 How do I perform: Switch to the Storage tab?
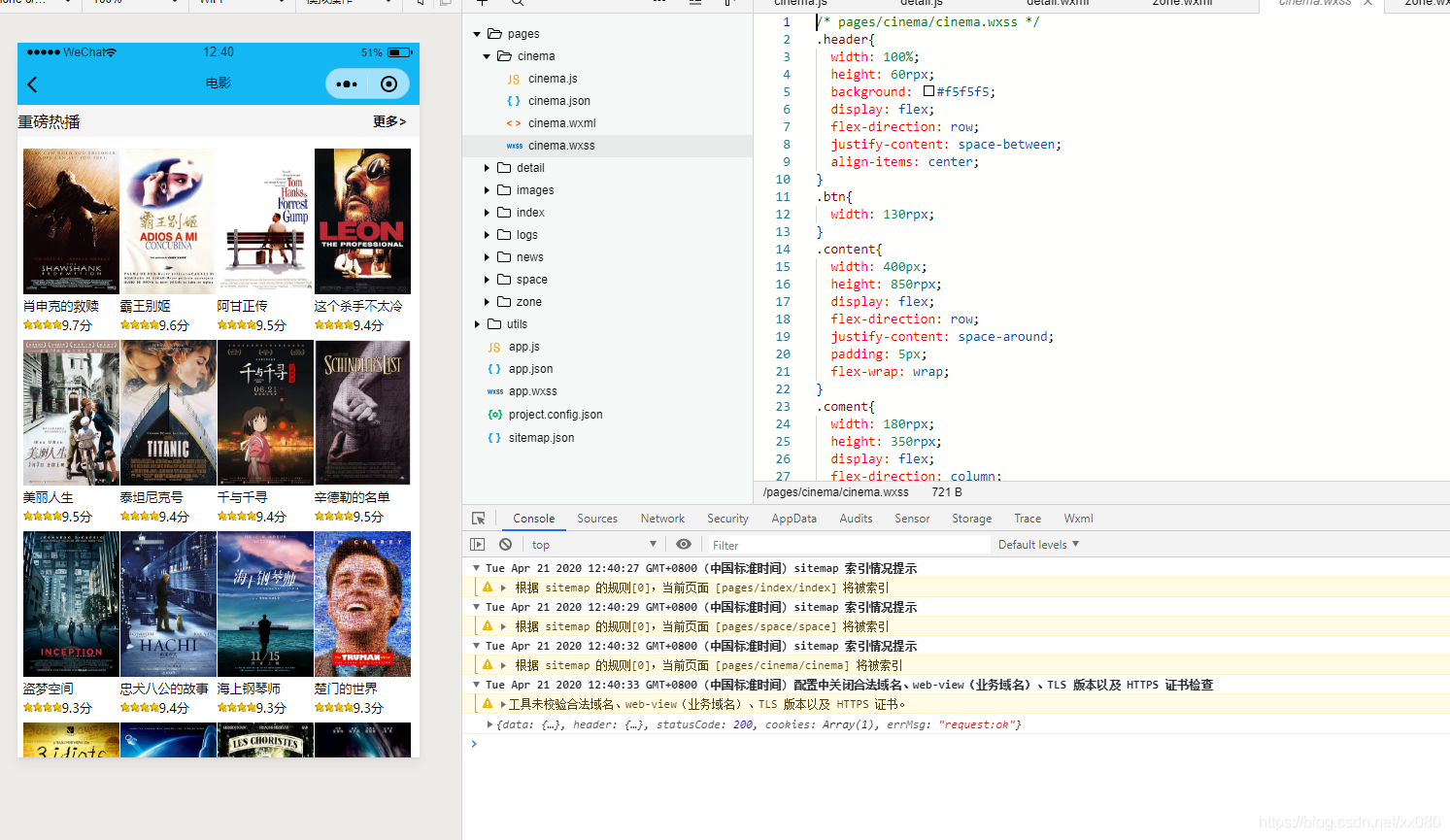coord(971,519)
